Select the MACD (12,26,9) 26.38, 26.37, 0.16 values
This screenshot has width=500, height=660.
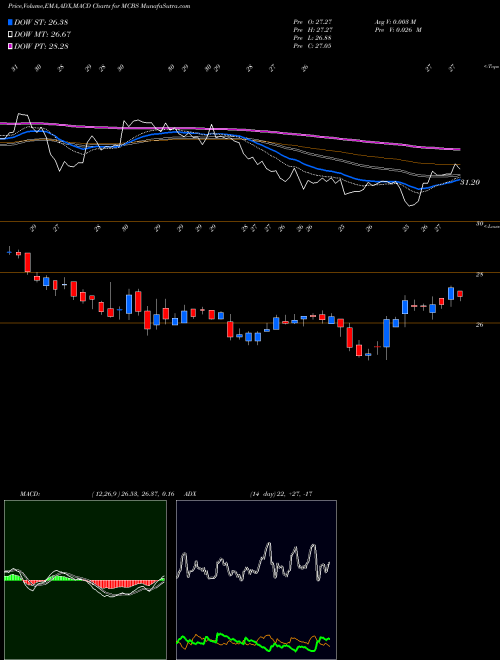tap(133, 494)
